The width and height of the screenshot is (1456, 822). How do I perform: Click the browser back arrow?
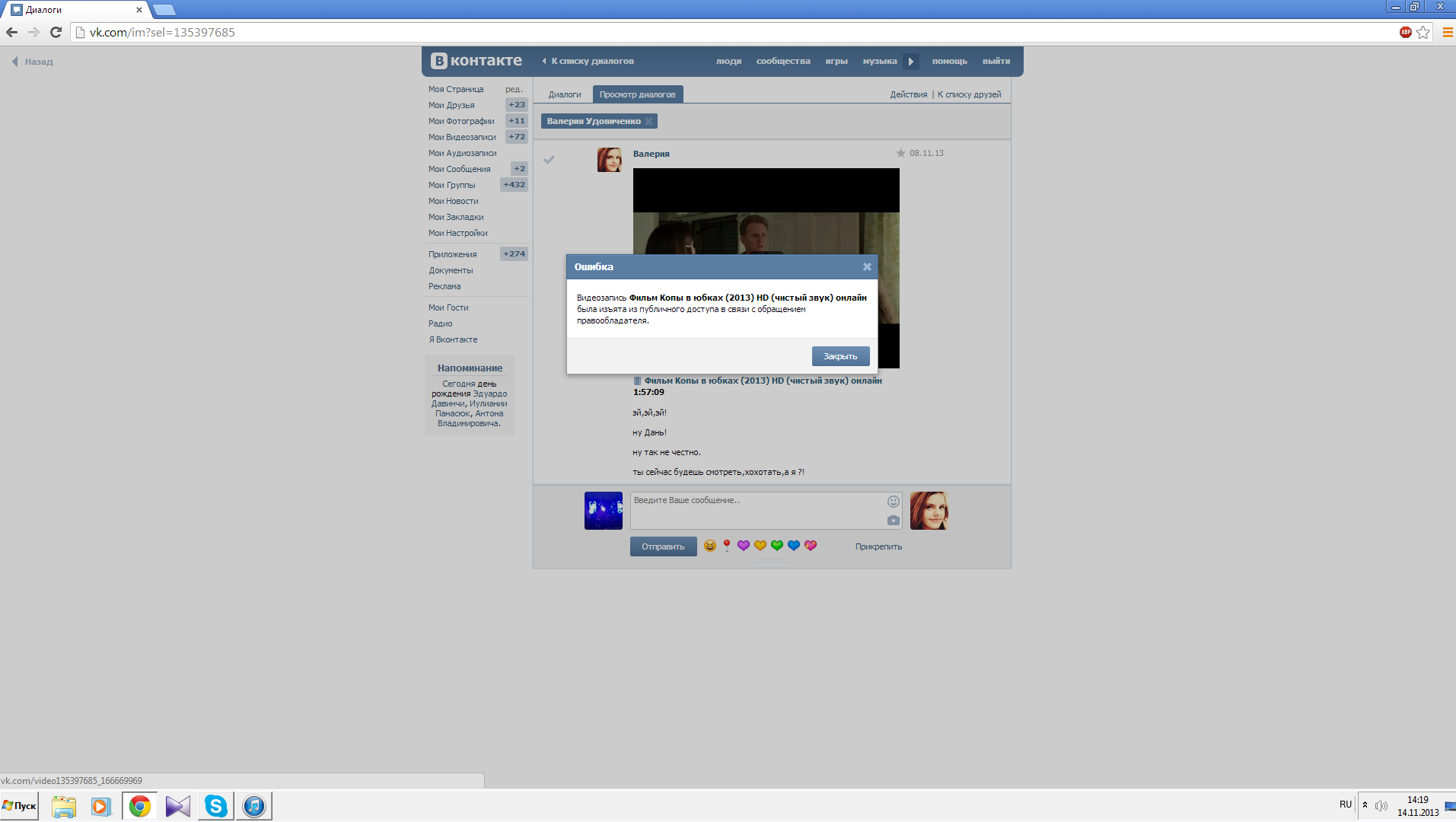[11, 32]
